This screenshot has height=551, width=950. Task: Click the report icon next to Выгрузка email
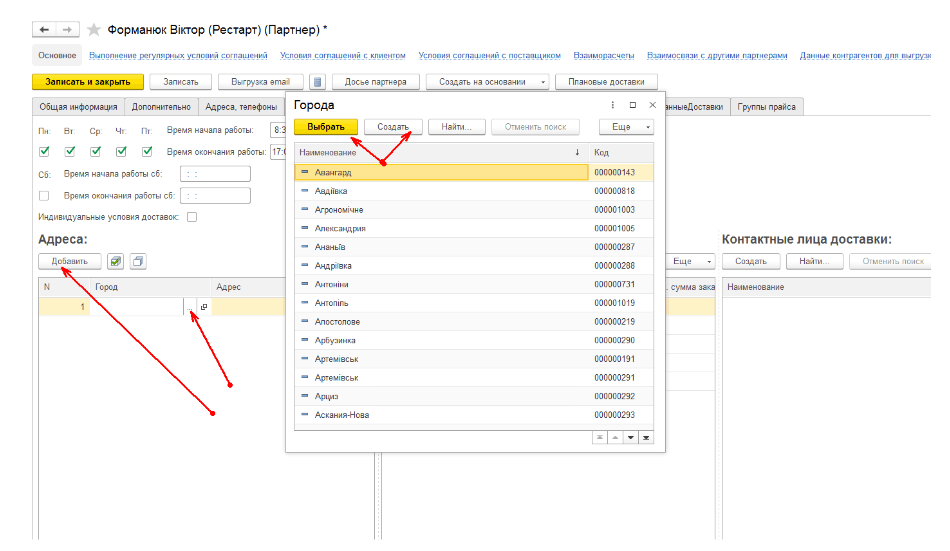click(x=317, y=82)
